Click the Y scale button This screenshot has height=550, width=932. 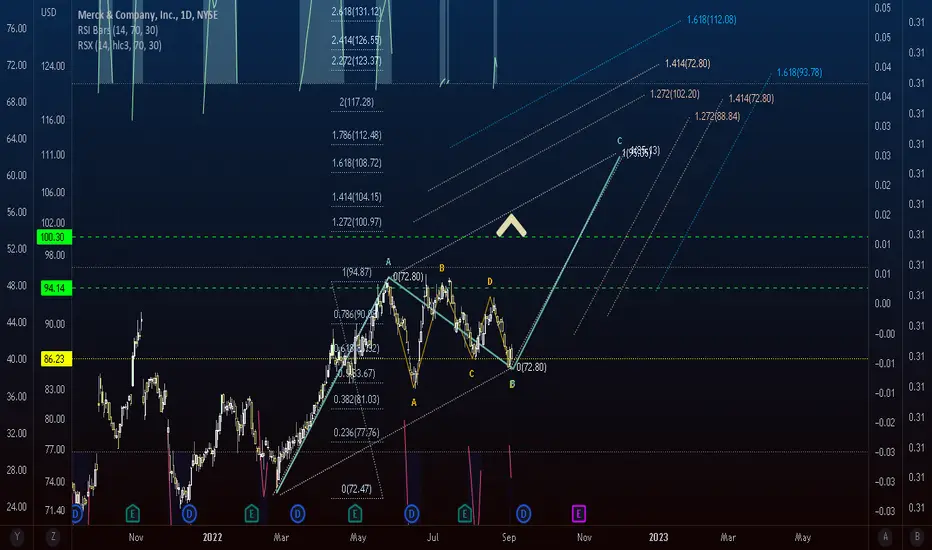pyautogui.click(x=17, y=537)
